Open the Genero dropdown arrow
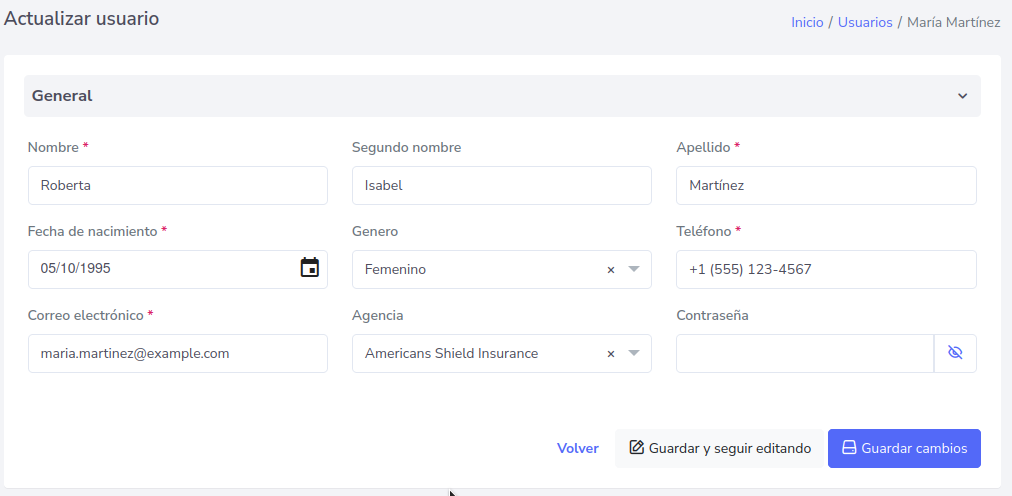 click(x=634, y=270)
